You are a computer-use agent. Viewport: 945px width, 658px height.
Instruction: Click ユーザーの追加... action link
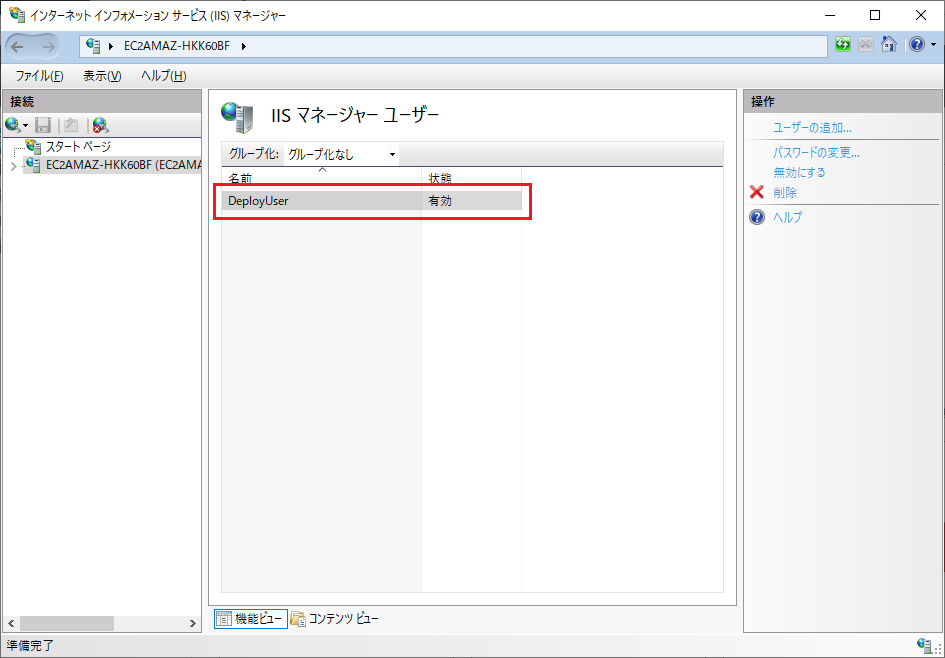pos(812,128)
